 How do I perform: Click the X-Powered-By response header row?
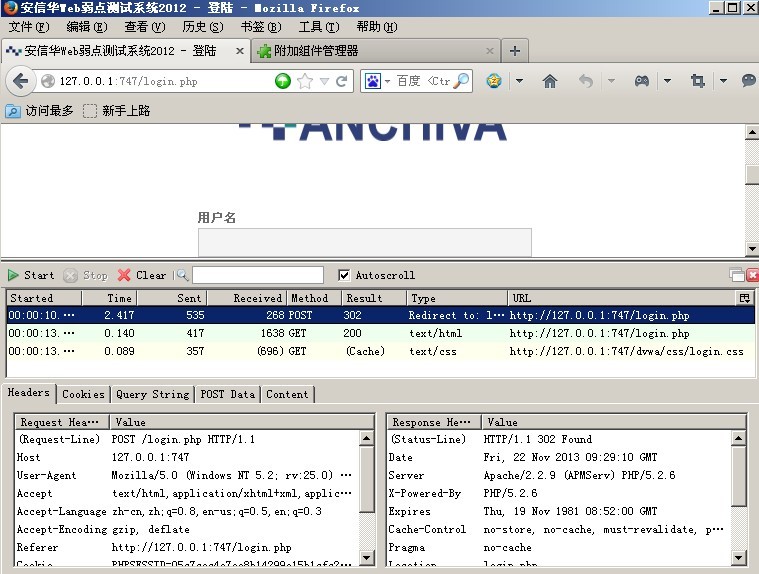(x=559, y=493)
